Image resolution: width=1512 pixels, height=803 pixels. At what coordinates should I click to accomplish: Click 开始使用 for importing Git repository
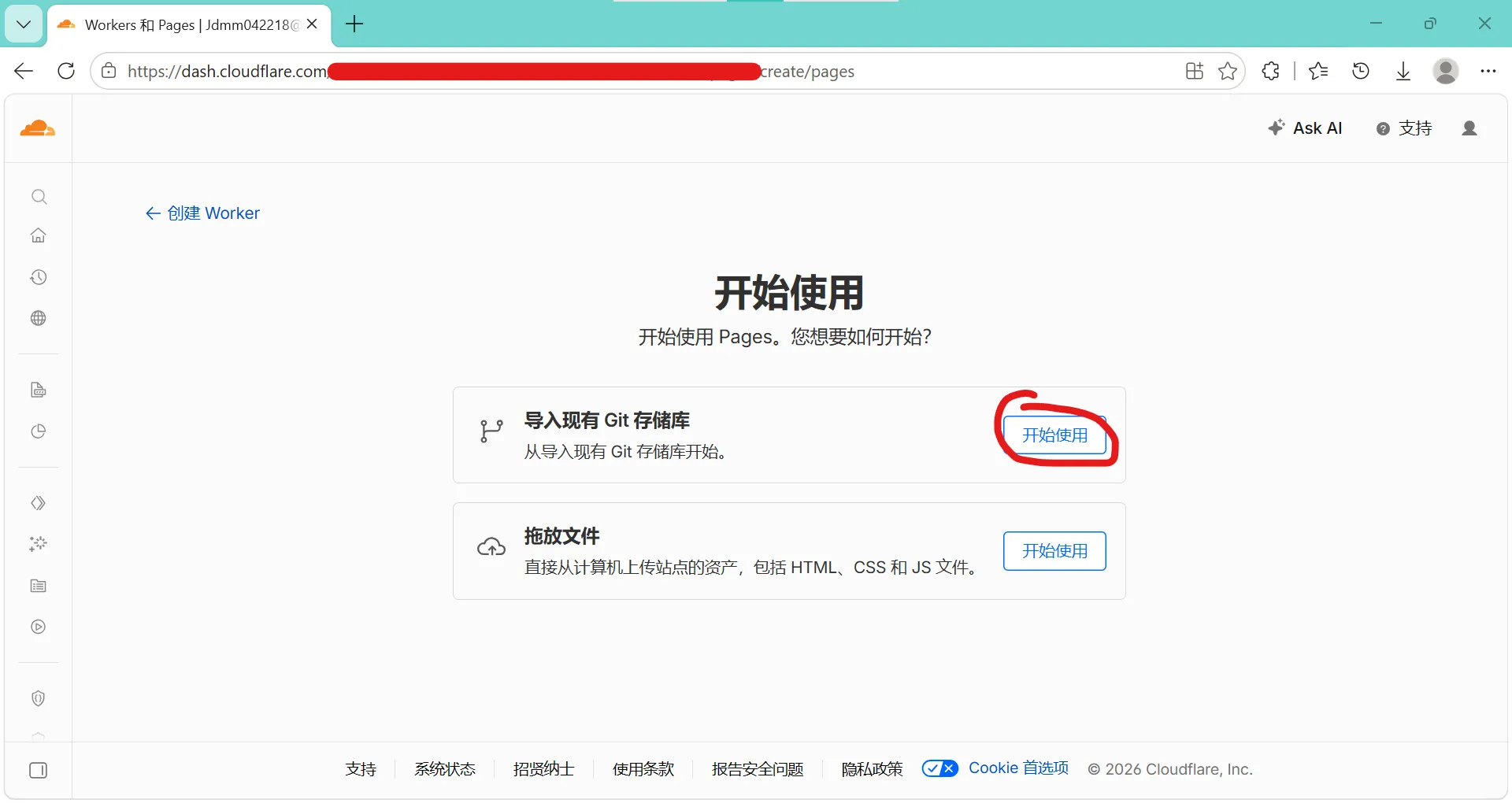coord(1054,435)
